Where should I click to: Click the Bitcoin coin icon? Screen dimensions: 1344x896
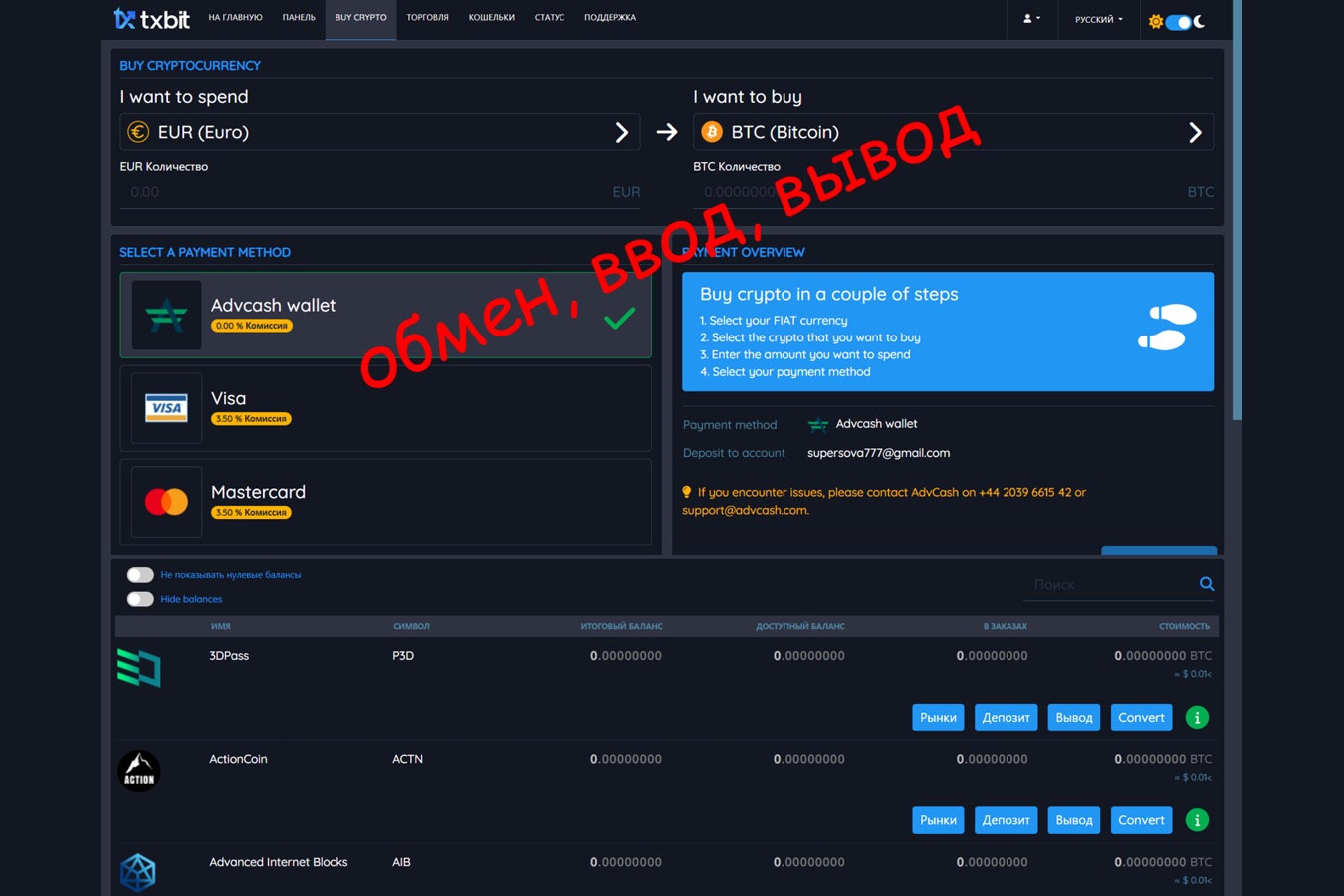[712, 132]
